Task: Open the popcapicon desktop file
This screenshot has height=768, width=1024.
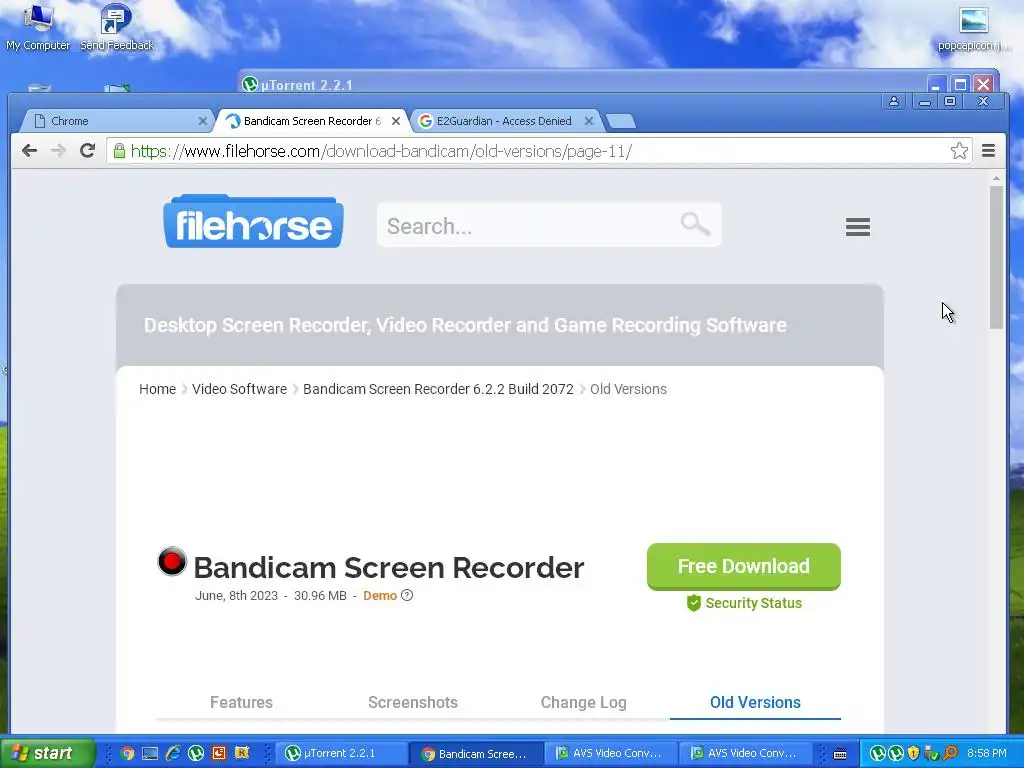Action: (x=973, y=27)
